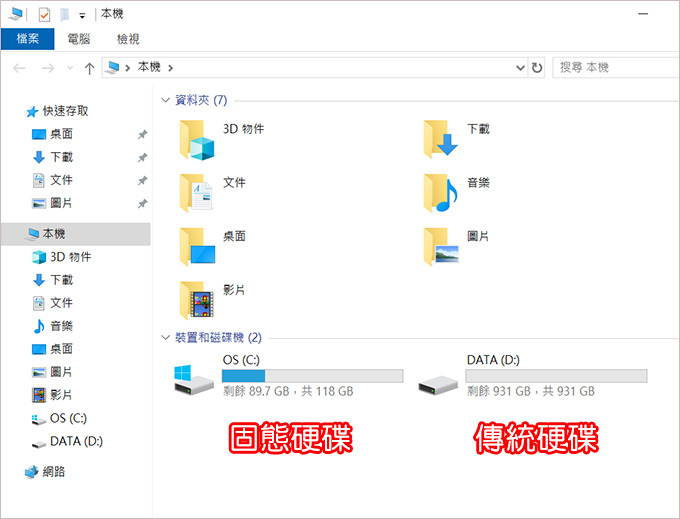Open the 檔案 ribbon tab

pyautogui.click(x=28, y=39)
